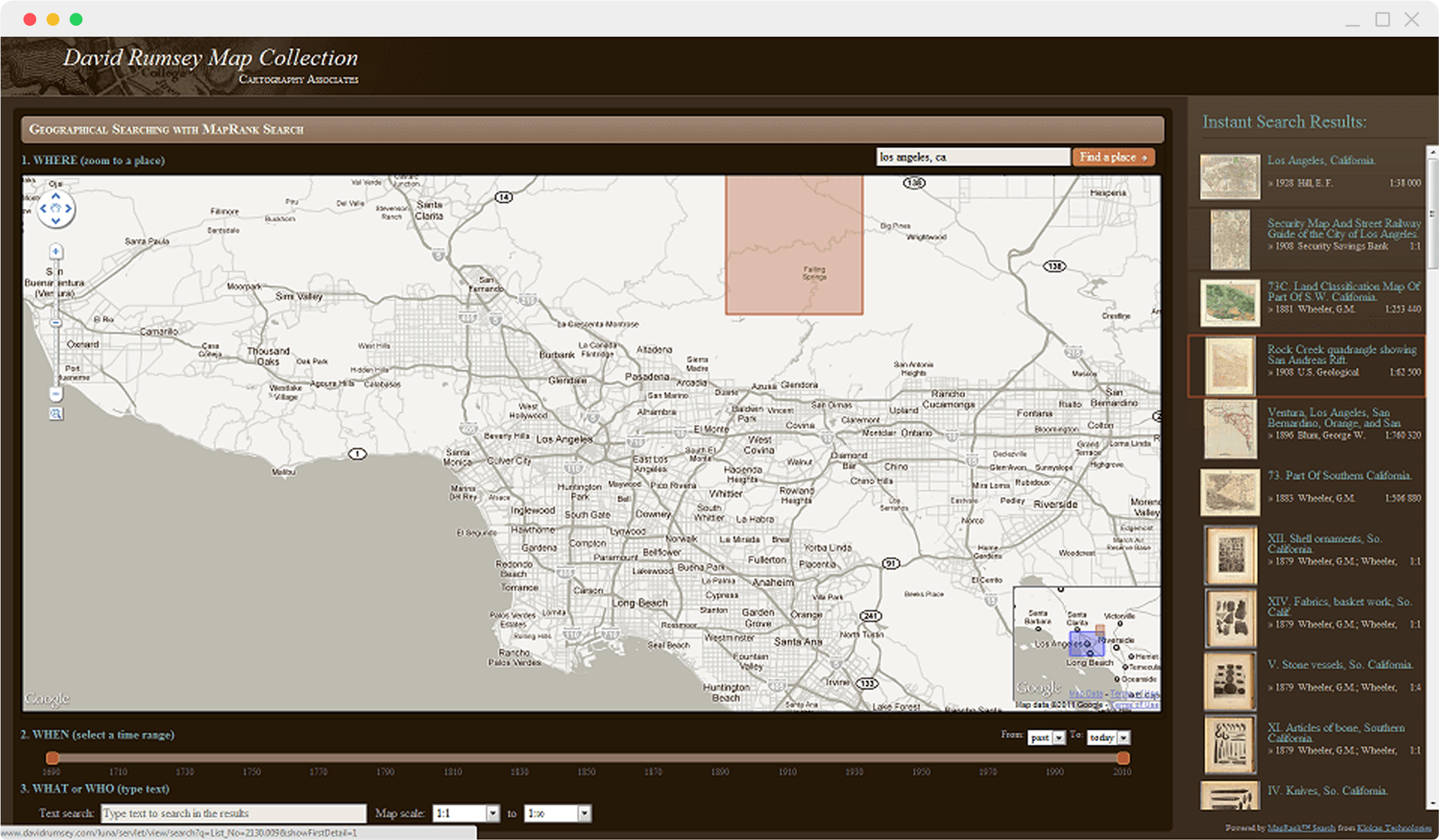Click the 1750 tick label on the time slider
This screenshot has height=840, width=1439.
tap(251, 772)
